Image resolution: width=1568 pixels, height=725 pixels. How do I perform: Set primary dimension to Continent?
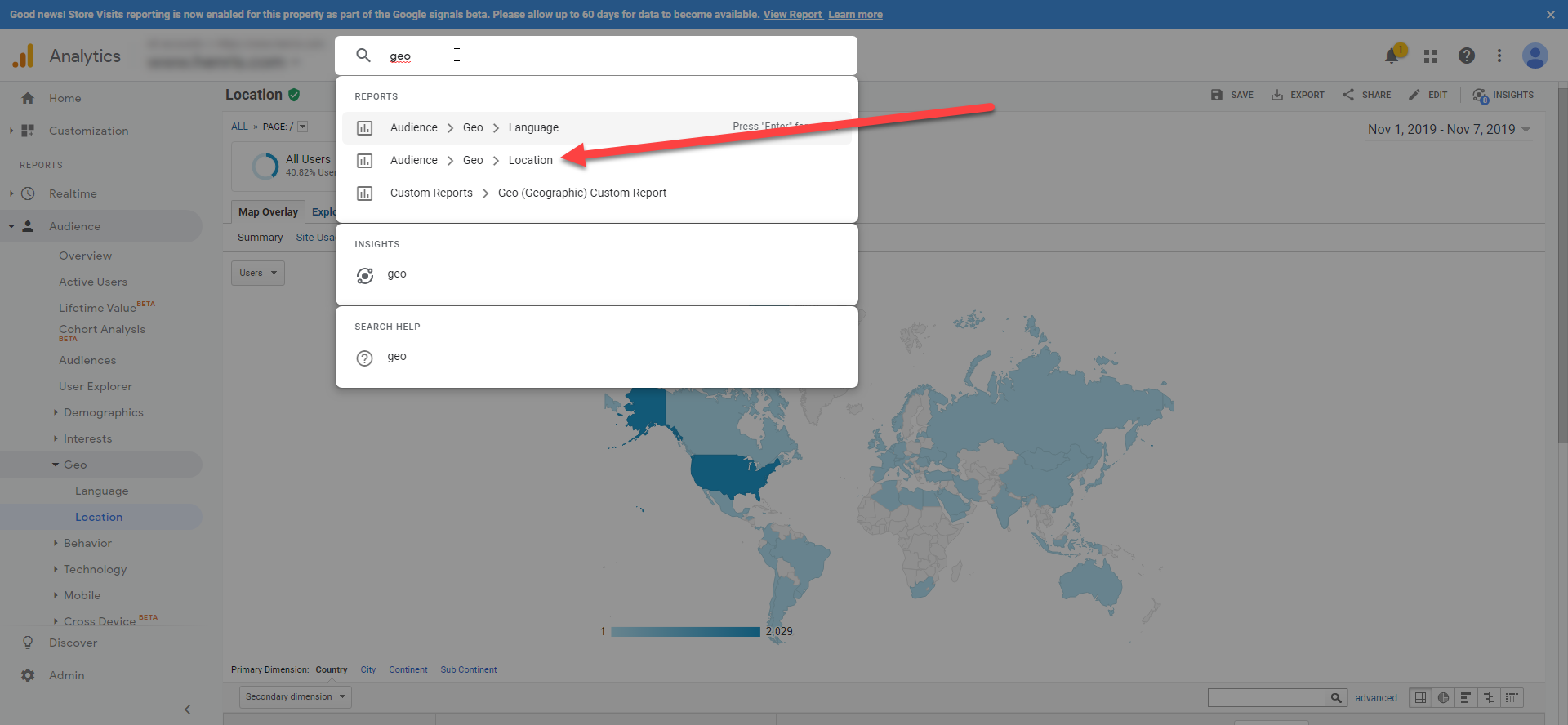tap(408, 669)
